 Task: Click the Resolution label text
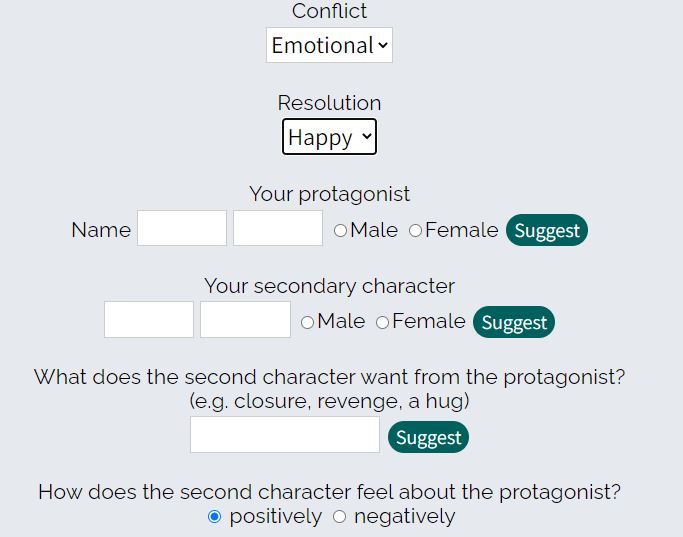tap(329, 103)
